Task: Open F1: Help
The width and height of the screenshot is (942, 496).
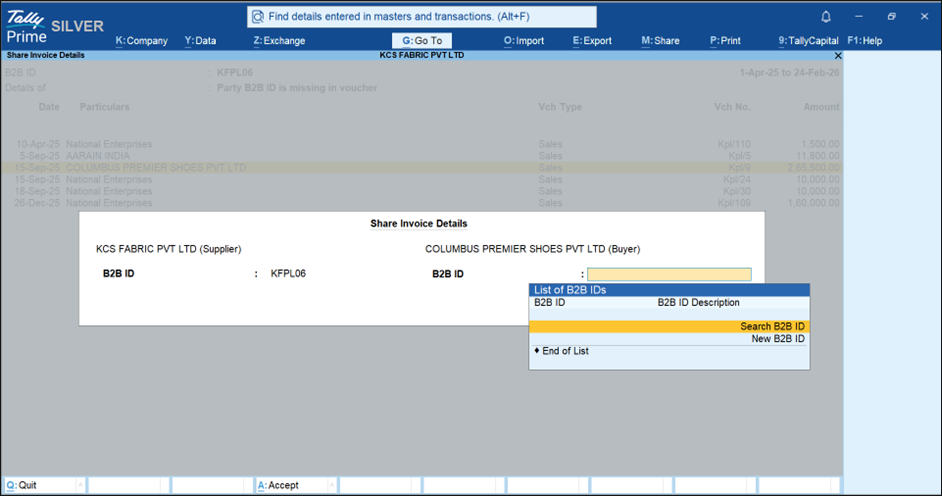Action: click(865, 41)
